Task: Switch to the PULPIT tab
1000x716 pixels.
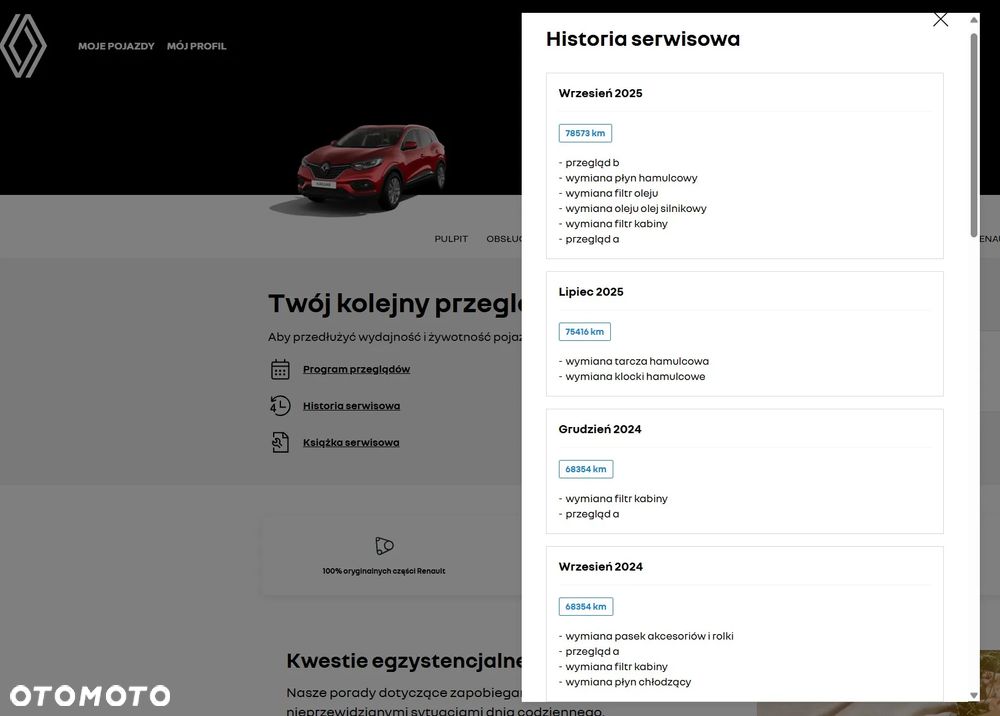Action: coord(451,238)
